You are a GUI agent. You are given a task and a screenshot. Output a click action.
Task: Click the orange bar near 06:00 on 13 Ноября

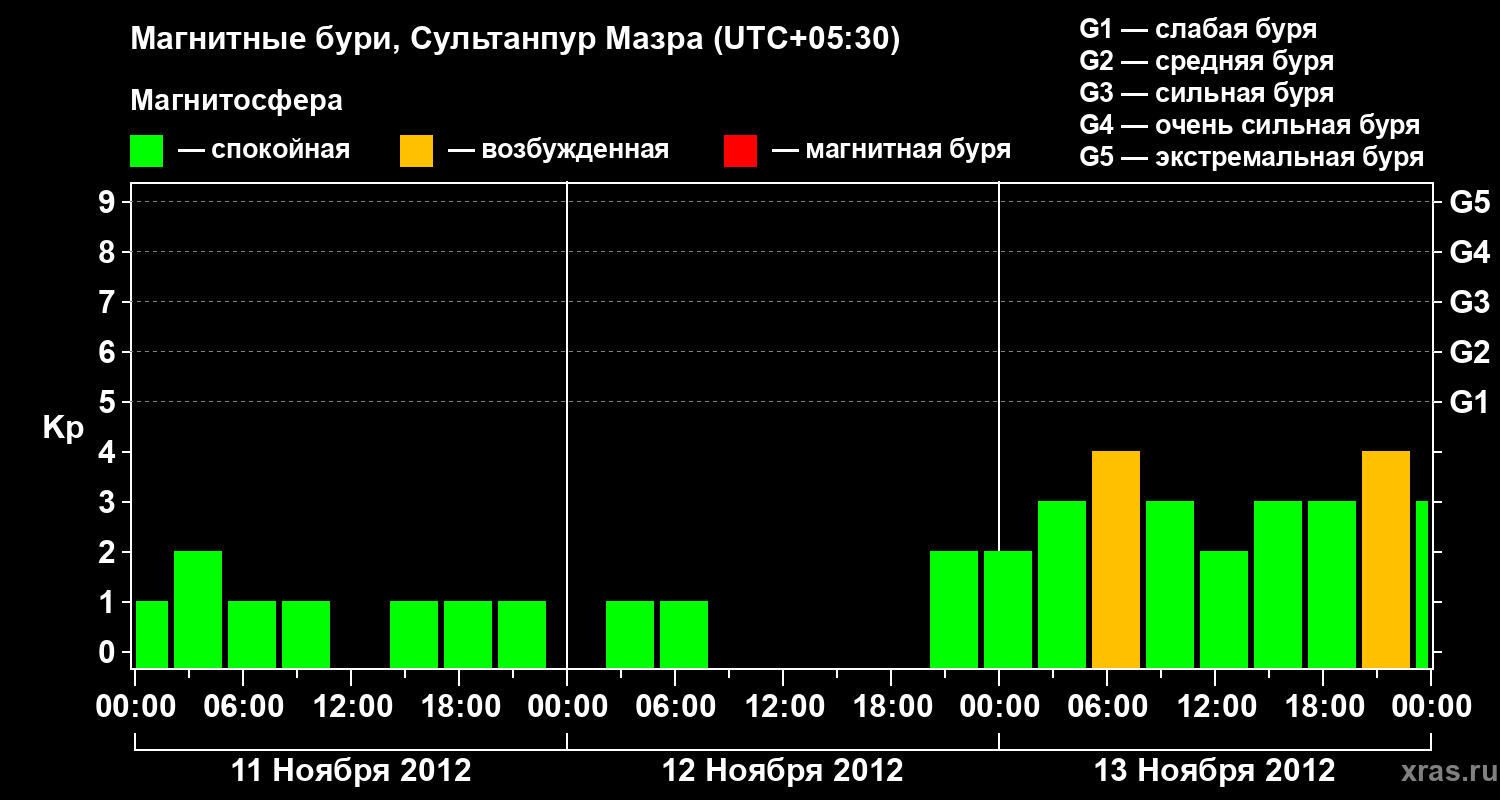pyautogui.click(x=1116, y=559)
